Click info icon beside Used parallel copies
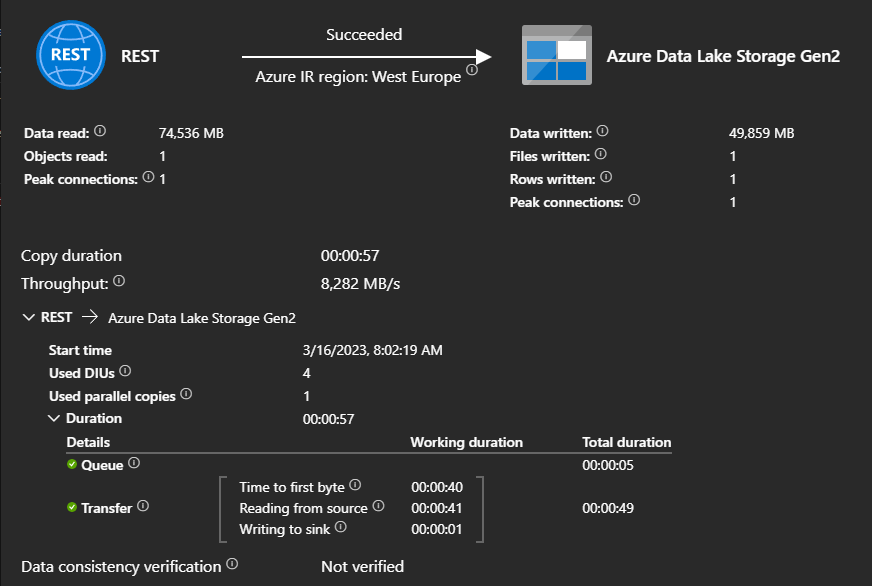The height and width of the screenshot is (586, 872). coord(186,394)
